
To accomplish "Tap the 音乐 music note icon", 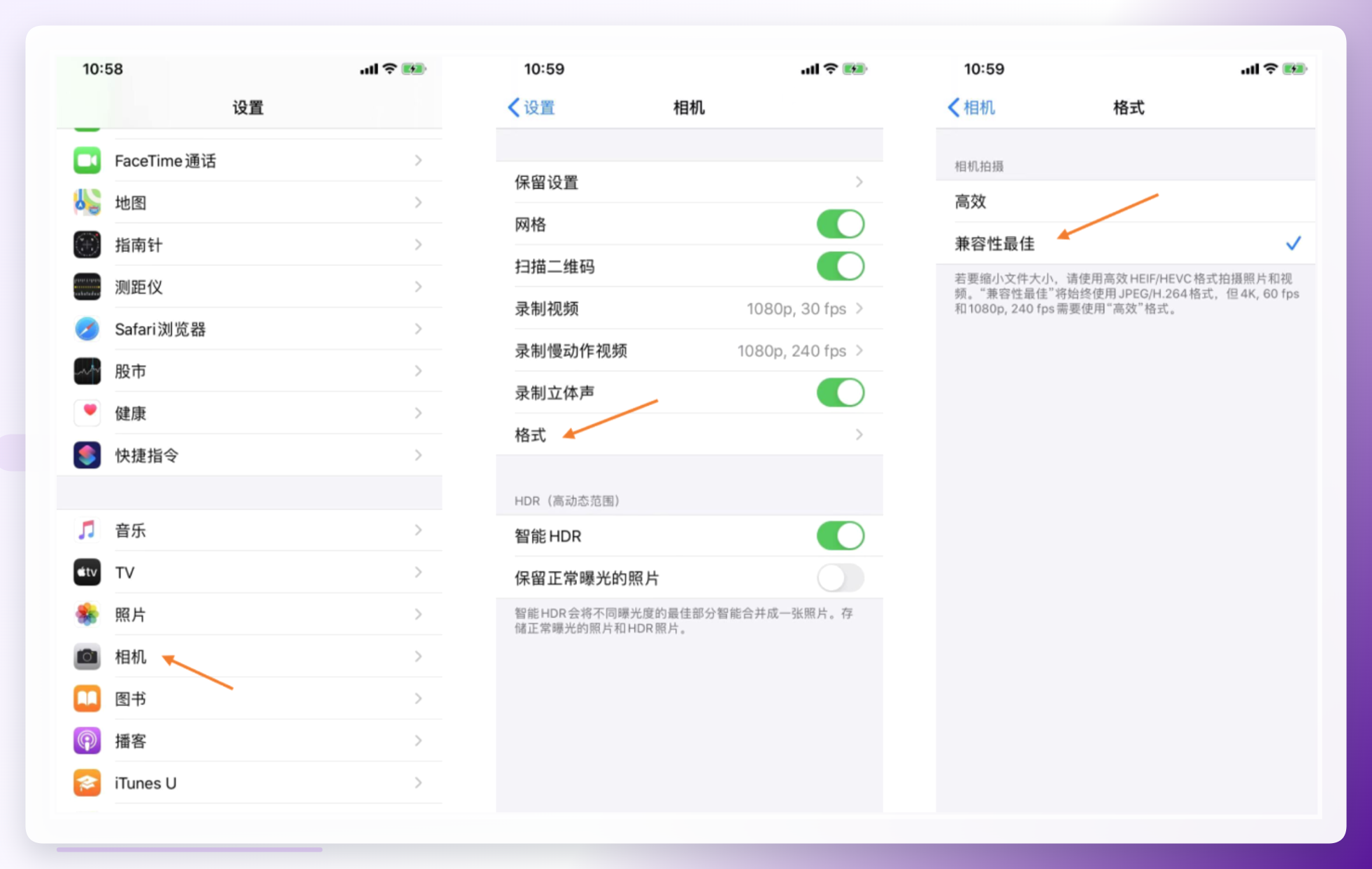I will coord(87,530).
